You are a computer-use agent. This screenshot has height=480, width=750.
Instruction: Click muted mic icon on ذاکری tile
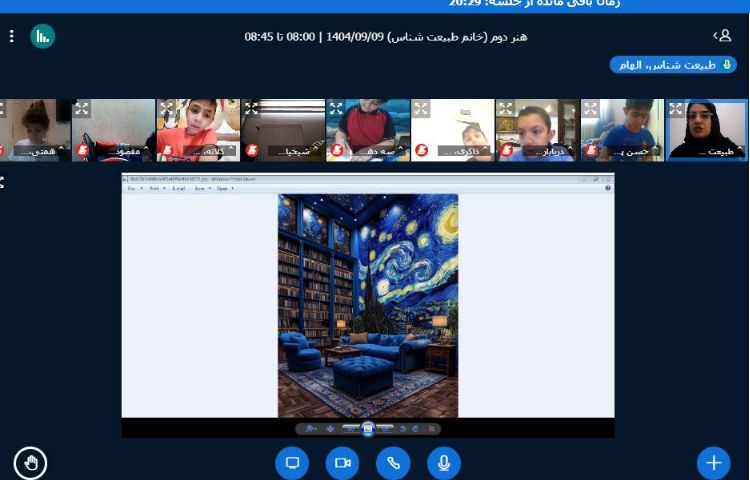tap(421, 150)
